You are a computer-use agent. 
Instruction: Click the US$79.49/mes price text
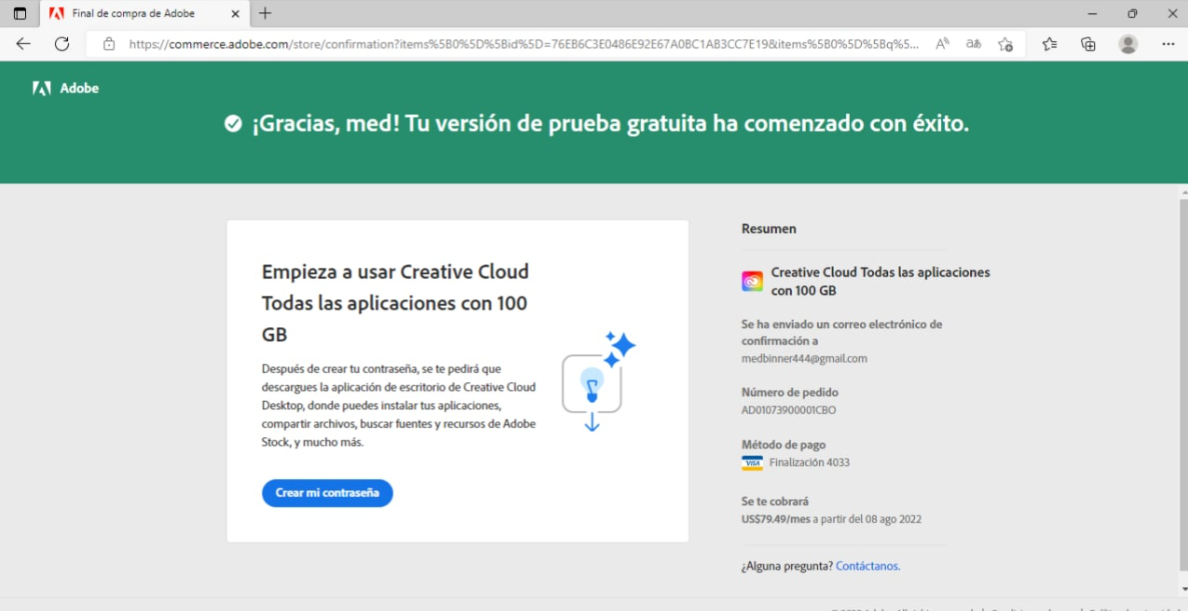pos(776,519)
